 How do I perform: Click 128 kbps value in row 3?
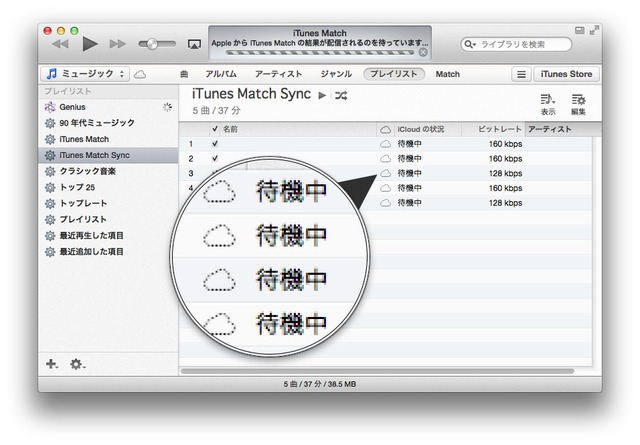coord(505,173)
